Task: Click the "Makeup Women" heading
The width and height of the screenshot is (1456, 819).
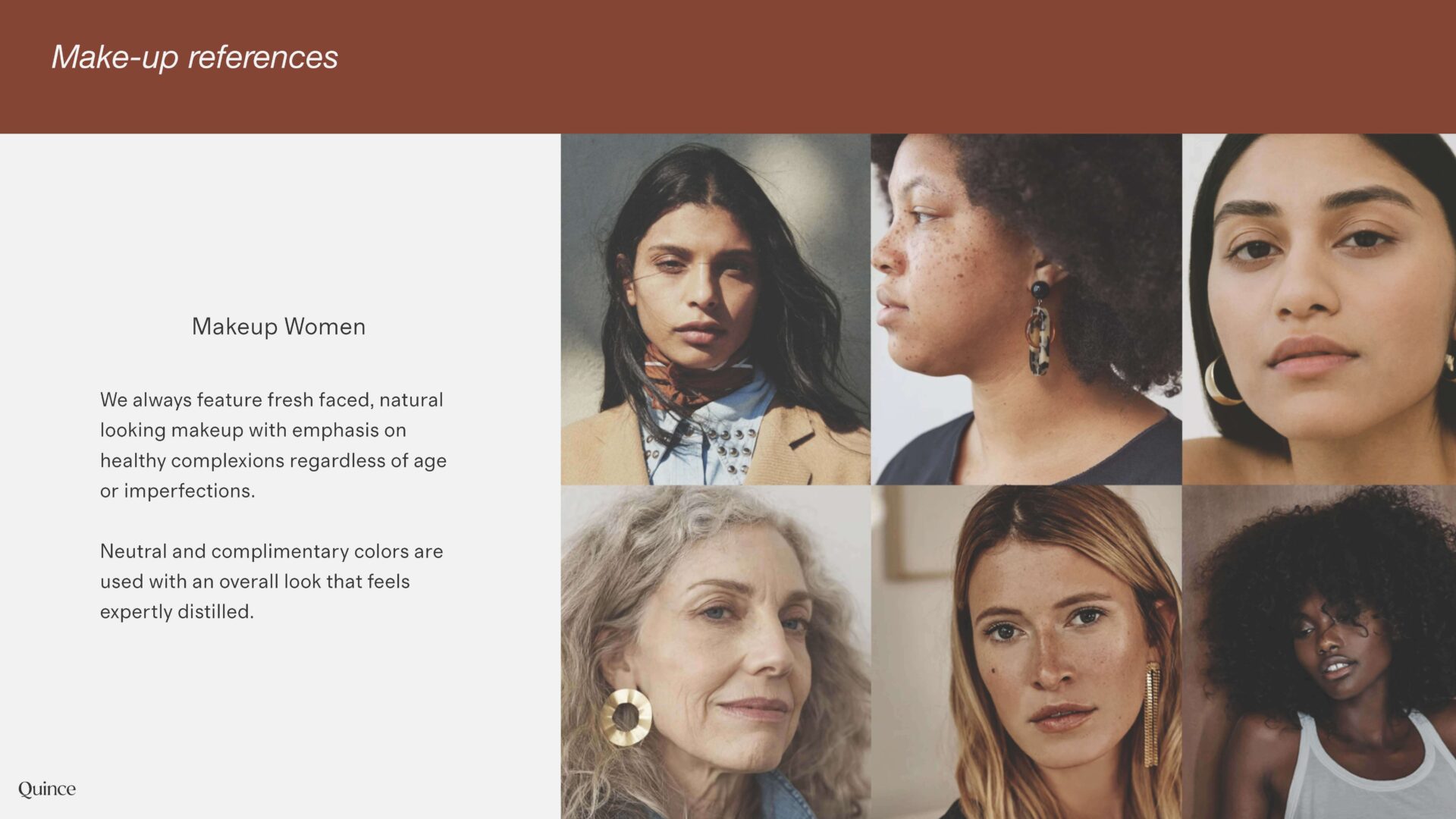Action: point(278,326)
